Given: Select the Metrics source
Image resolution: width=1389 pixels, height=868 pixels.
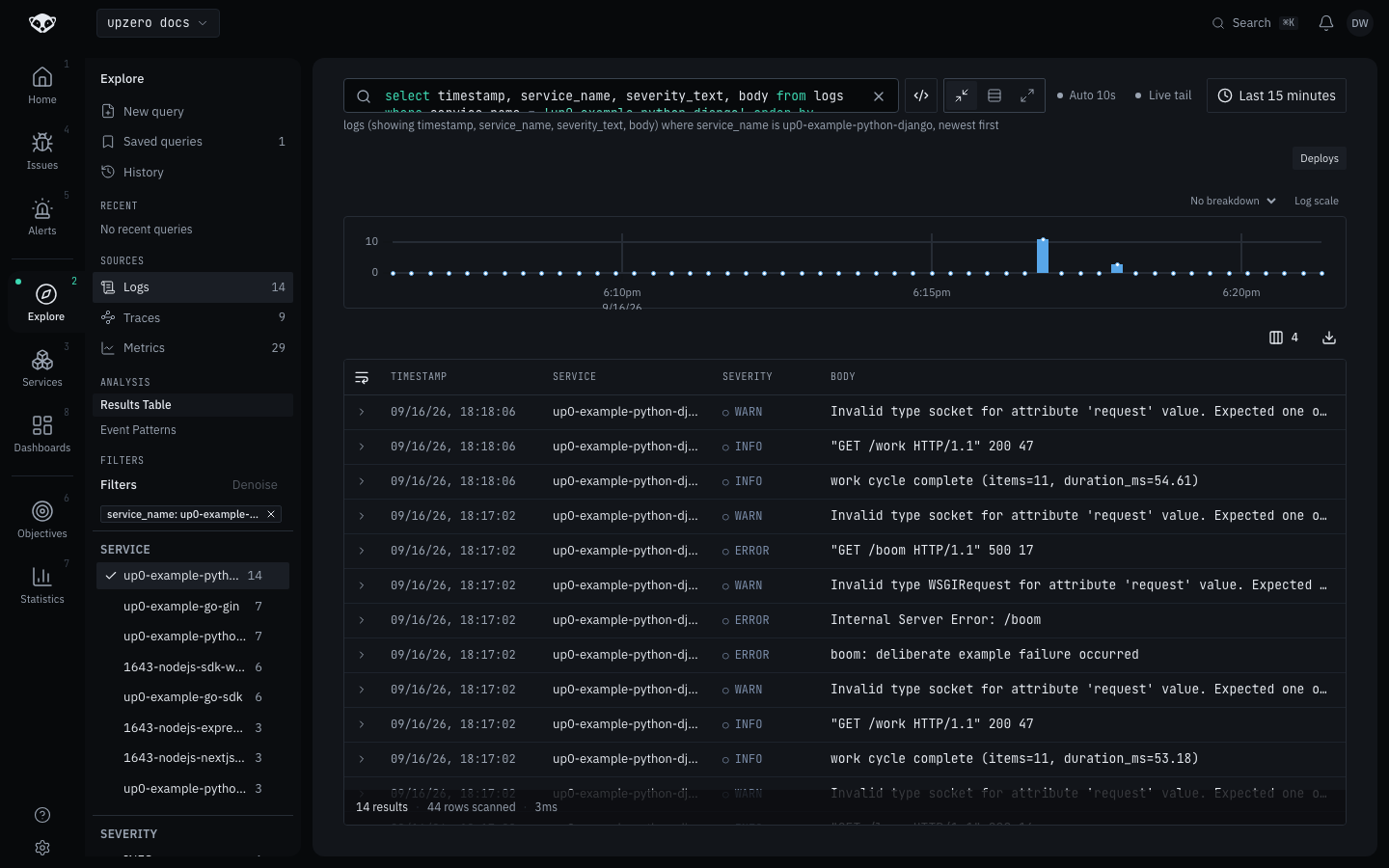Looking at the screenshot, I should click(193, 347).
